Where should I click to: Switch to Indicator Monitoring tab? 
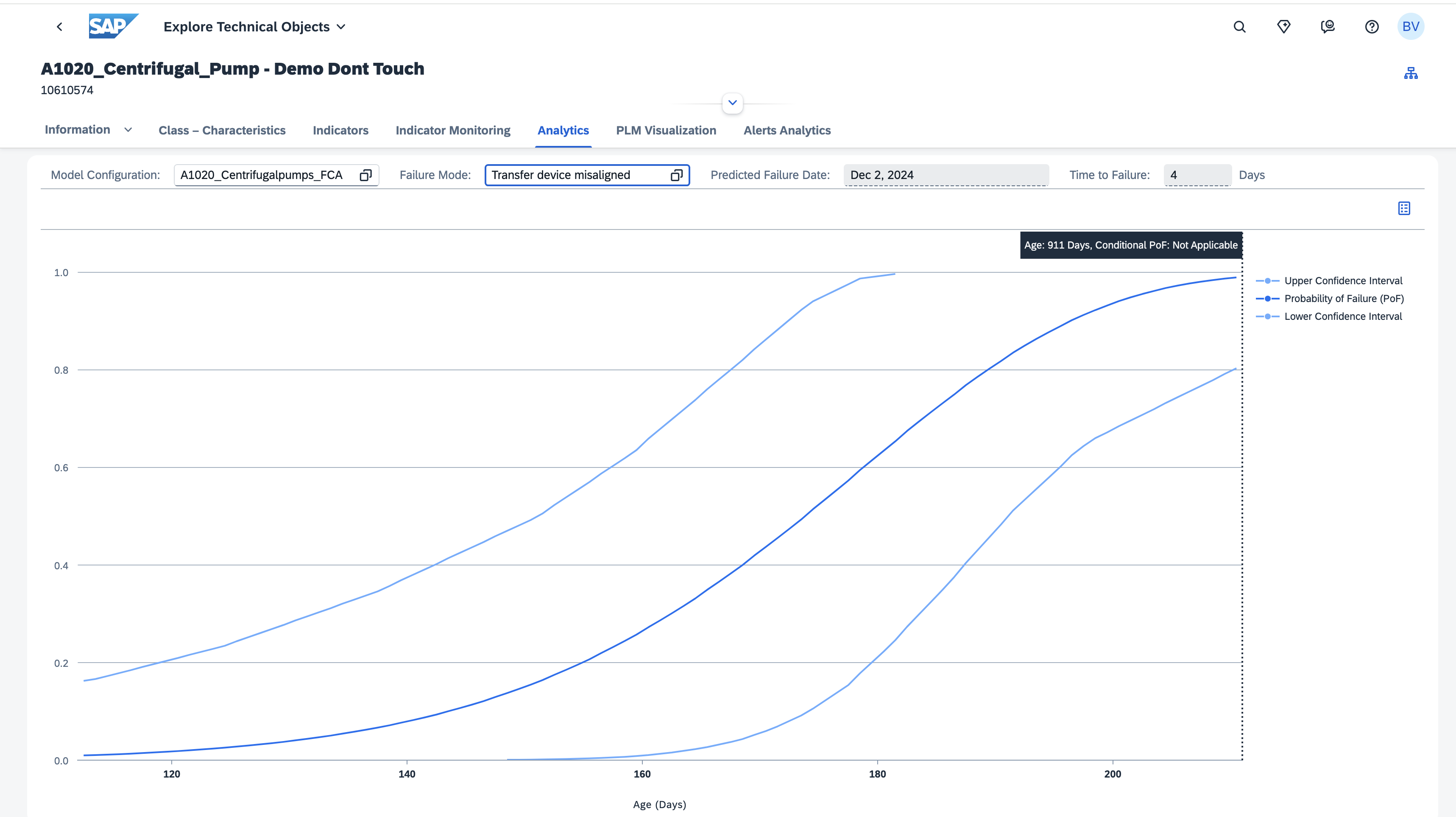tap(453, 131)
